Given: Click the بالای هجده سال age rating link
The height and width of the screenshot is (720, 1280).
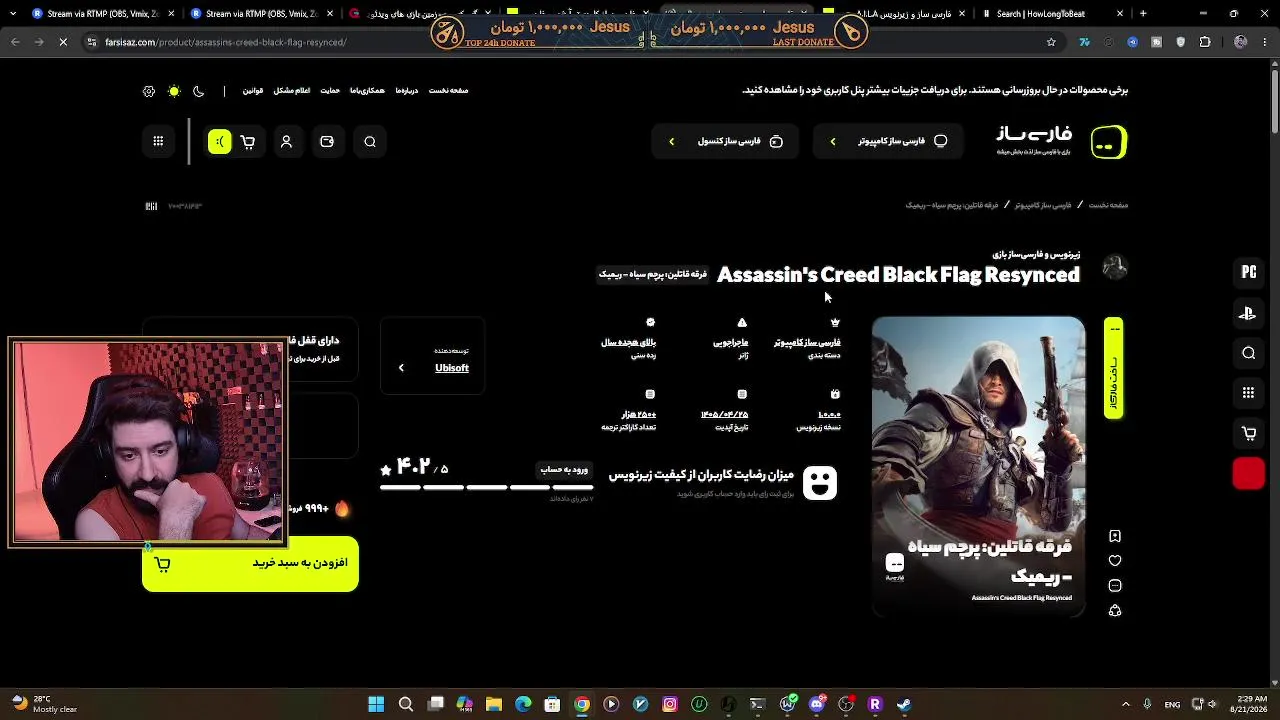Looking at the screenshot, I should (x=628, y=343).
